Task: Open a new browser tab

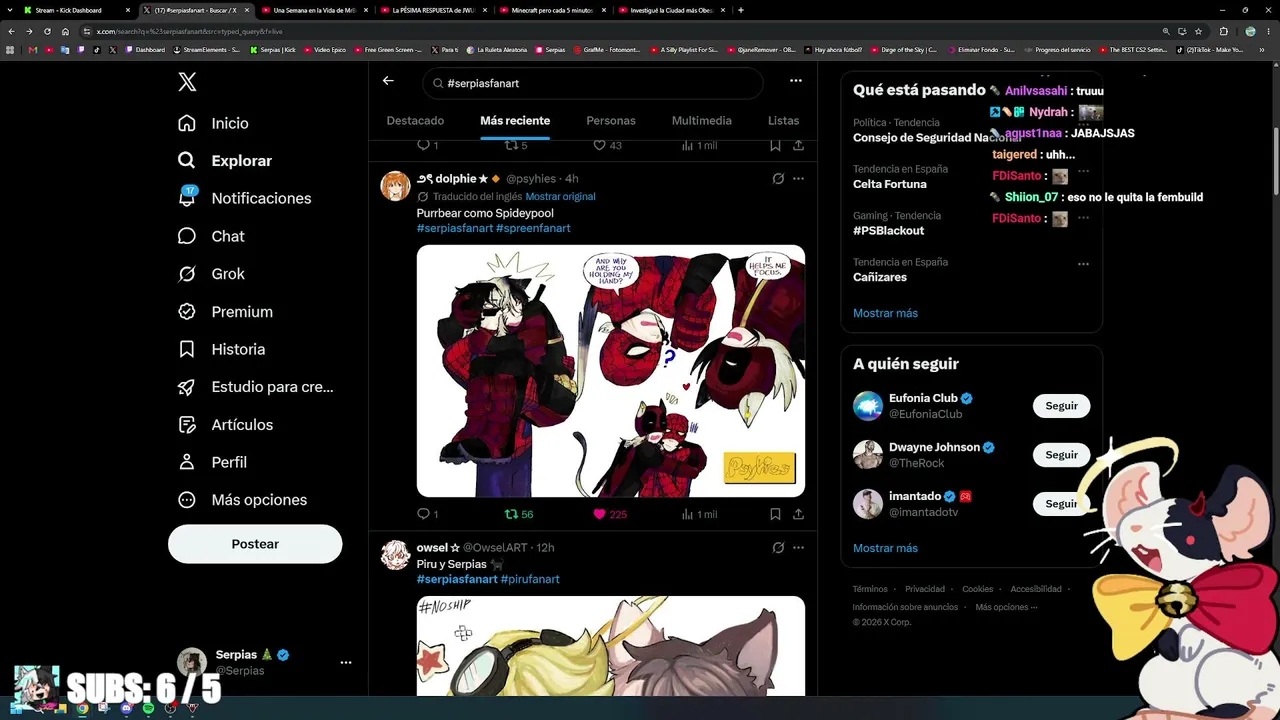Action: (740, 10)
